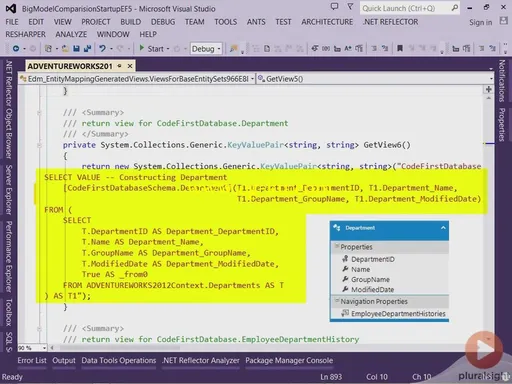Open the Toolbox side panel tab

tap(9, 313)
